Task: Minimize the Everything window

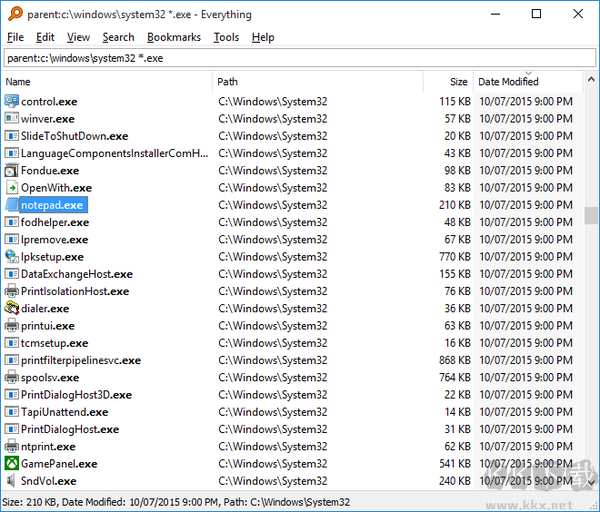Action: click(496, 14)
